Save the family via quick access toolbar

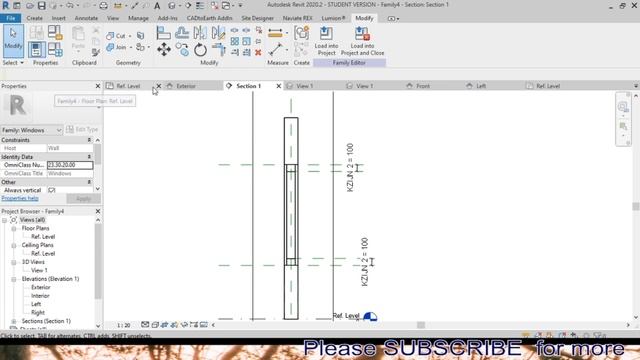(42, 6)
